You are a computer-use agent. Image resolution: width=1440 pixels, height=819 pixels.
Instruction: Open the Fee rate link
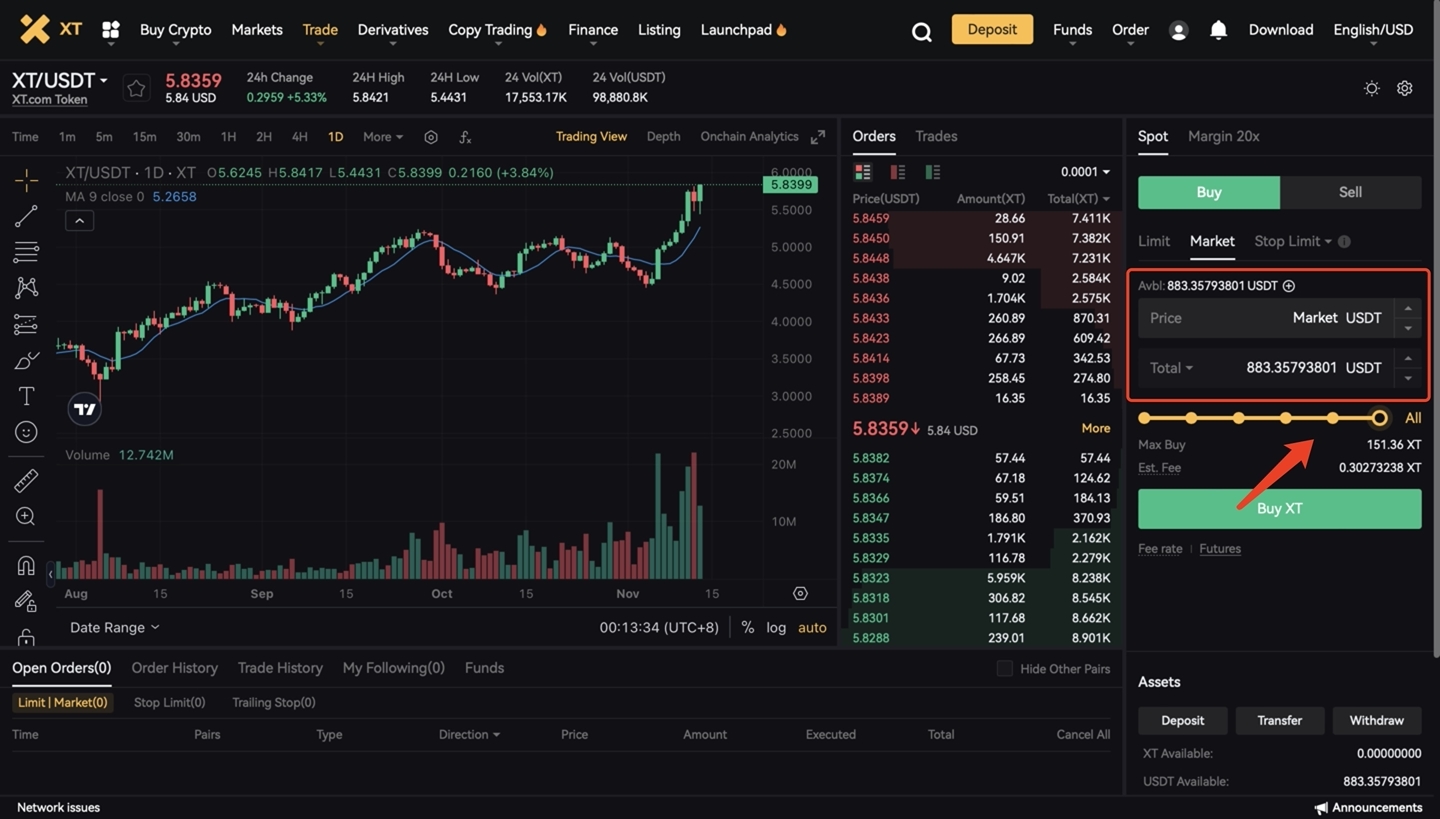1160,549
